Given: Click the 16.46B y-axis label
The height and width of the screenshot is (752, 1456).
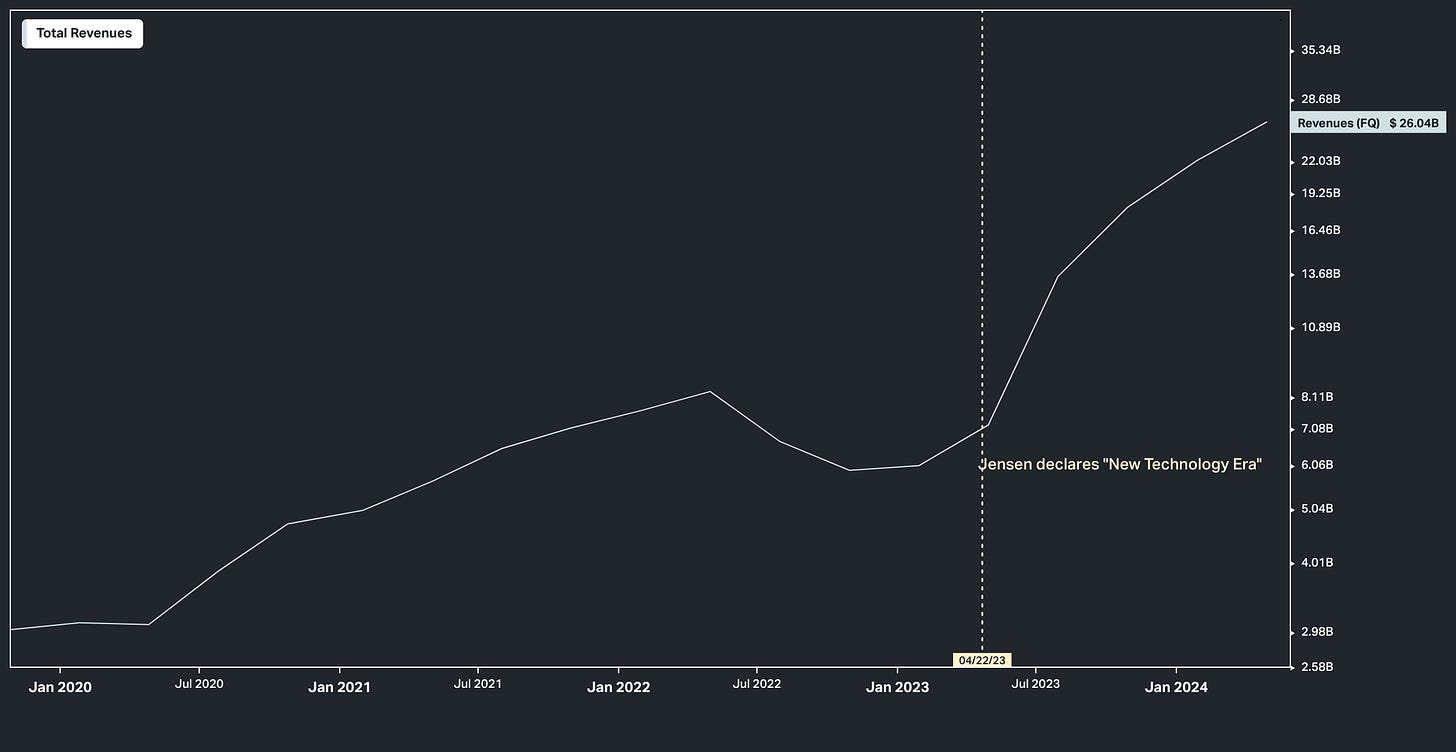Looking at the screenshot, I should [x=1321, y=230].
